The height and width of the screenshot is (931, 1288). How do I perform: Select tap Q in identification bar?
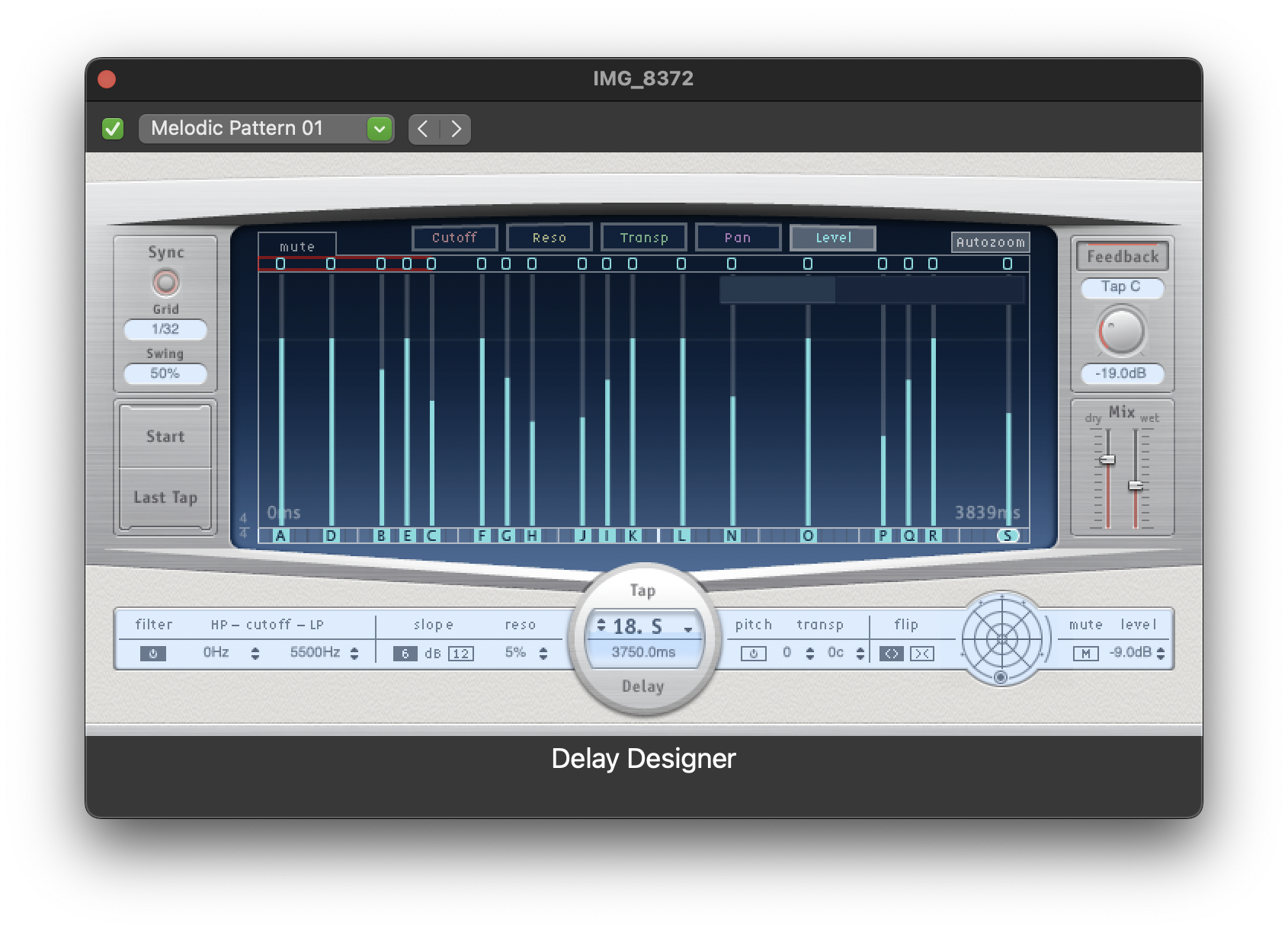(x=908, y=536)
